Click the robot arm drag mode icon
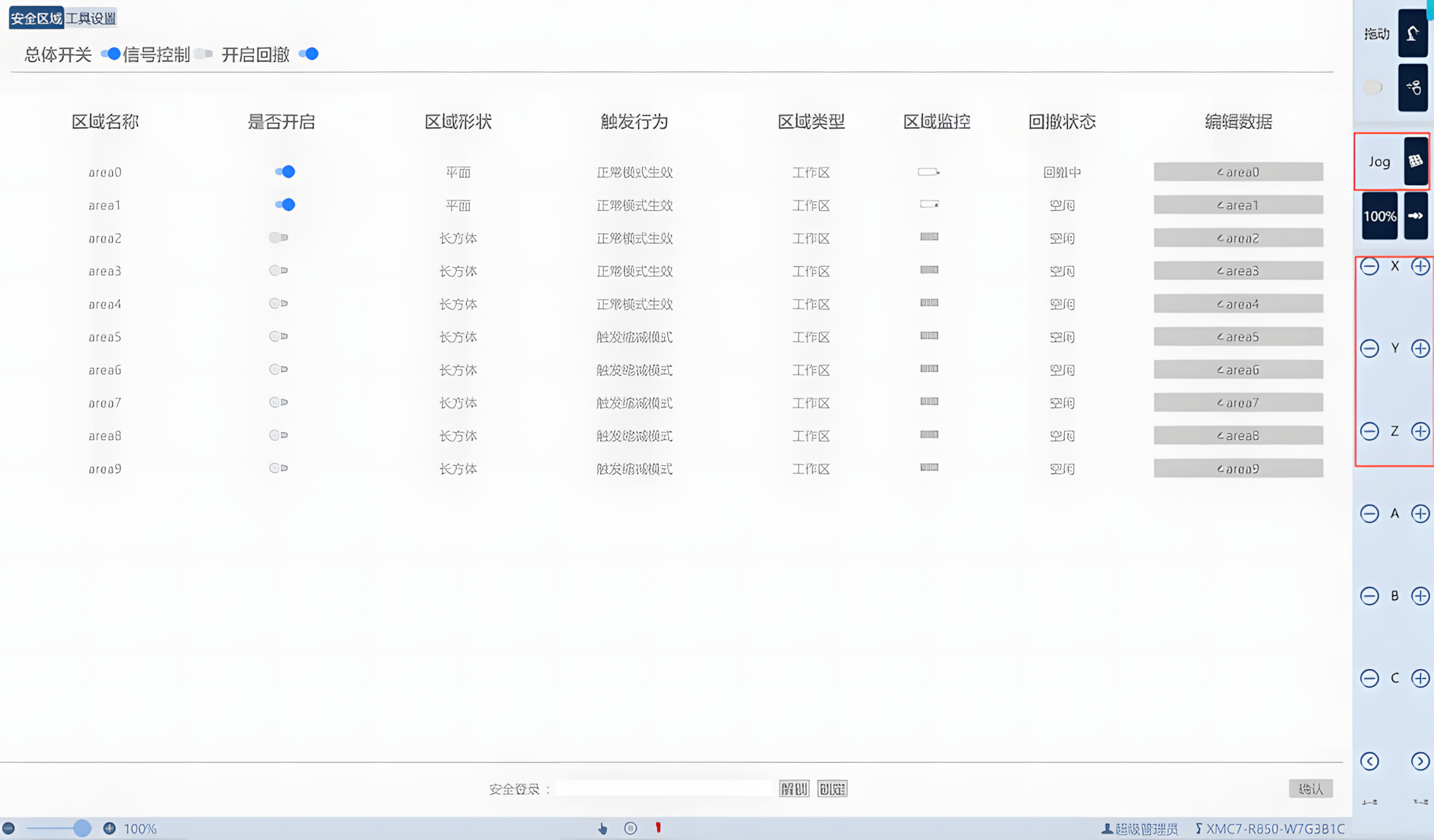The width and height of the screenshot is (1434, 840). point(1413,34)
